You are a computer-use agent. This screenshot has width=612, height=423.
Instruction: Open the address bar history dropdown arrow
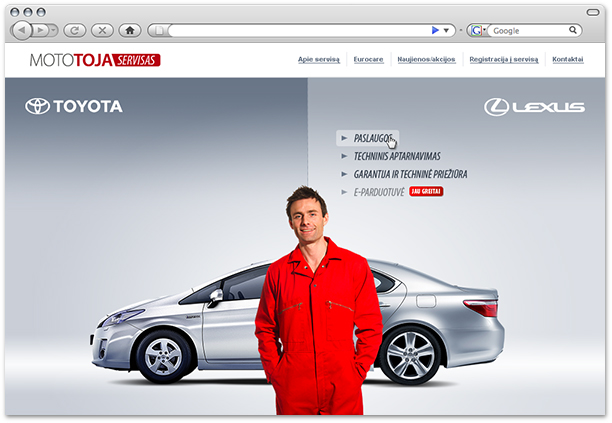pos(446,30)
